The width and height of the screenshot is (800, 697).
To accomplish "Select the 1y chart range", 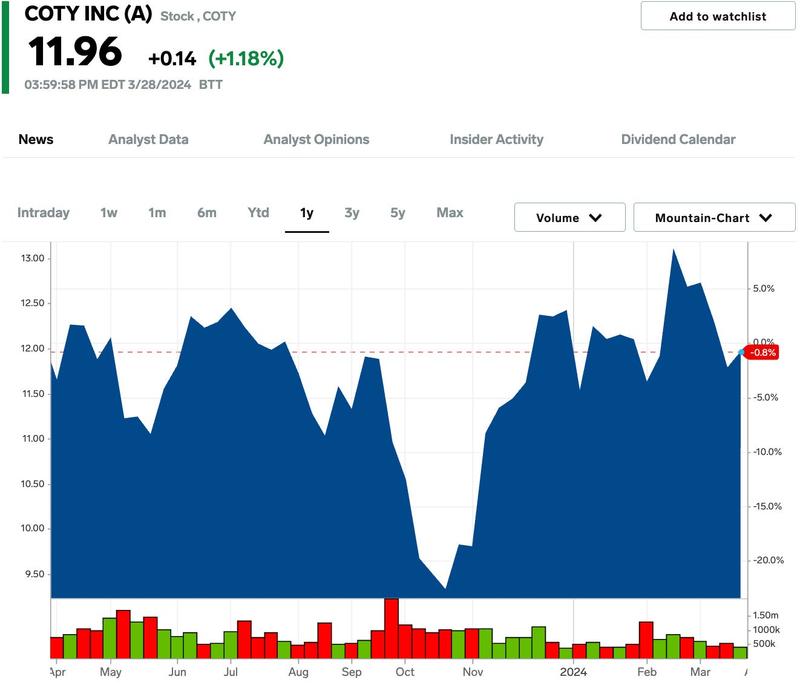I will [307, 213].
